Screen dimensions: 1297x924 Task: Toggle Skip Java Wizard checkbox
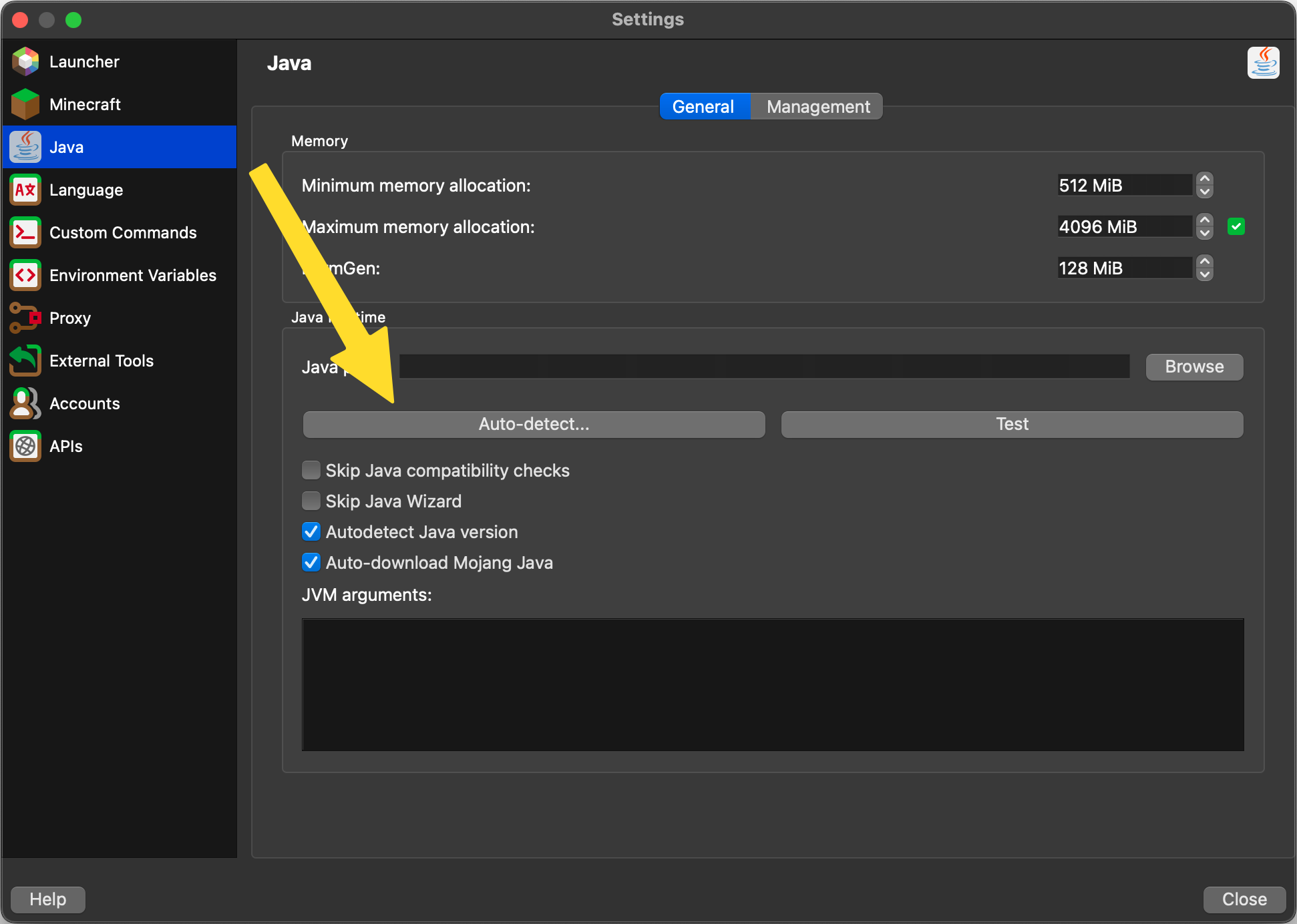(311, 501)
